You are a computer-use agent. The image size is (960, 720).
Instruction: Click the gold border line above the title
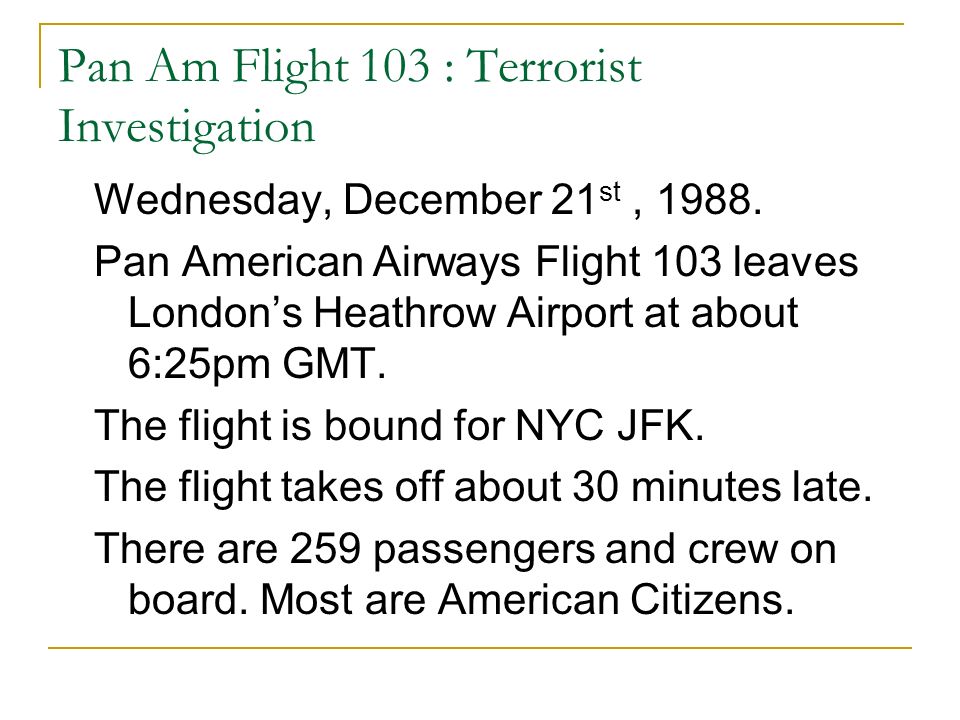(x=471, y=24)
